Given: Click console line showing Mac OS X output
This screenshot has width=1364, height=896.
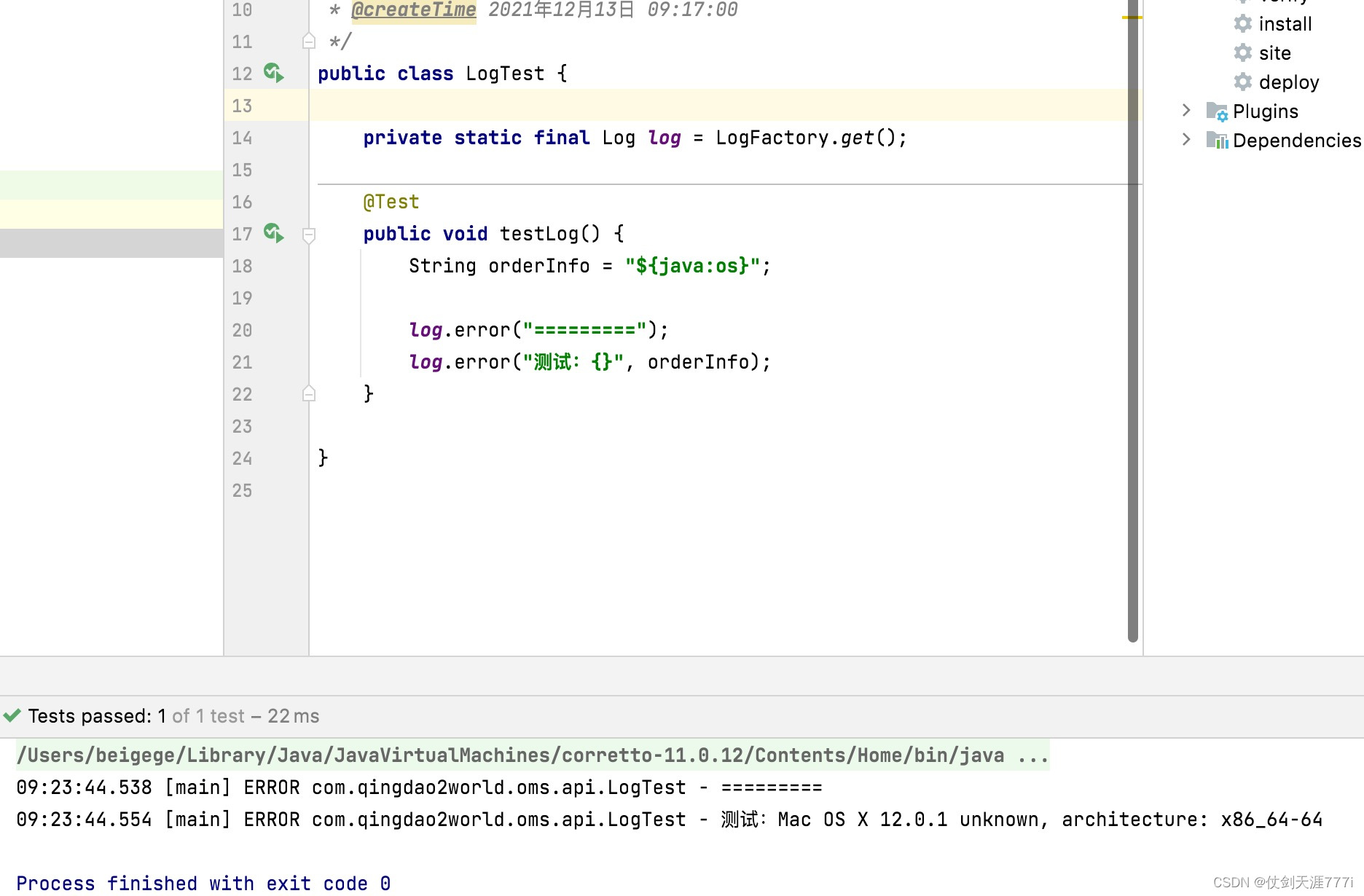Looking at the screenshot, I should point(669,820).
